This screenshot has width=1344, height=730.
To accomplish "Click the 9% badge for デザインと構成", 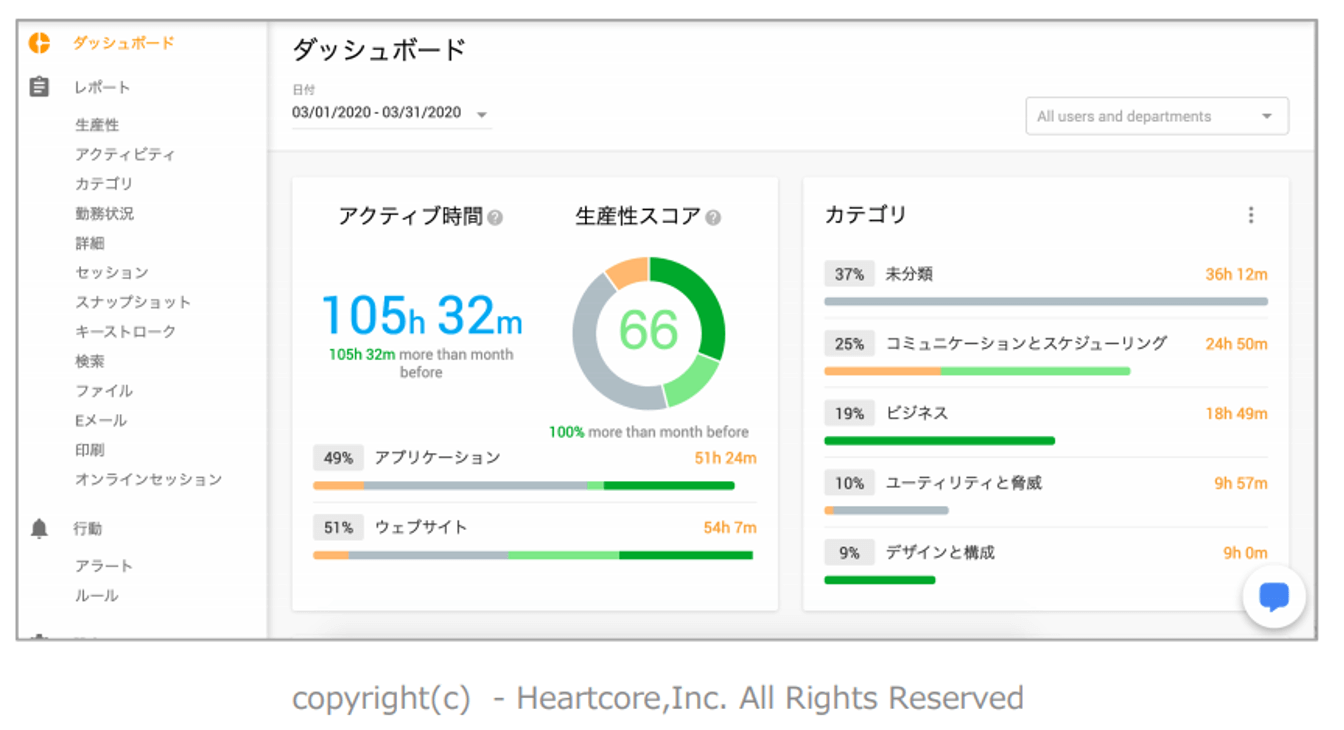I will tap(849, 552).
